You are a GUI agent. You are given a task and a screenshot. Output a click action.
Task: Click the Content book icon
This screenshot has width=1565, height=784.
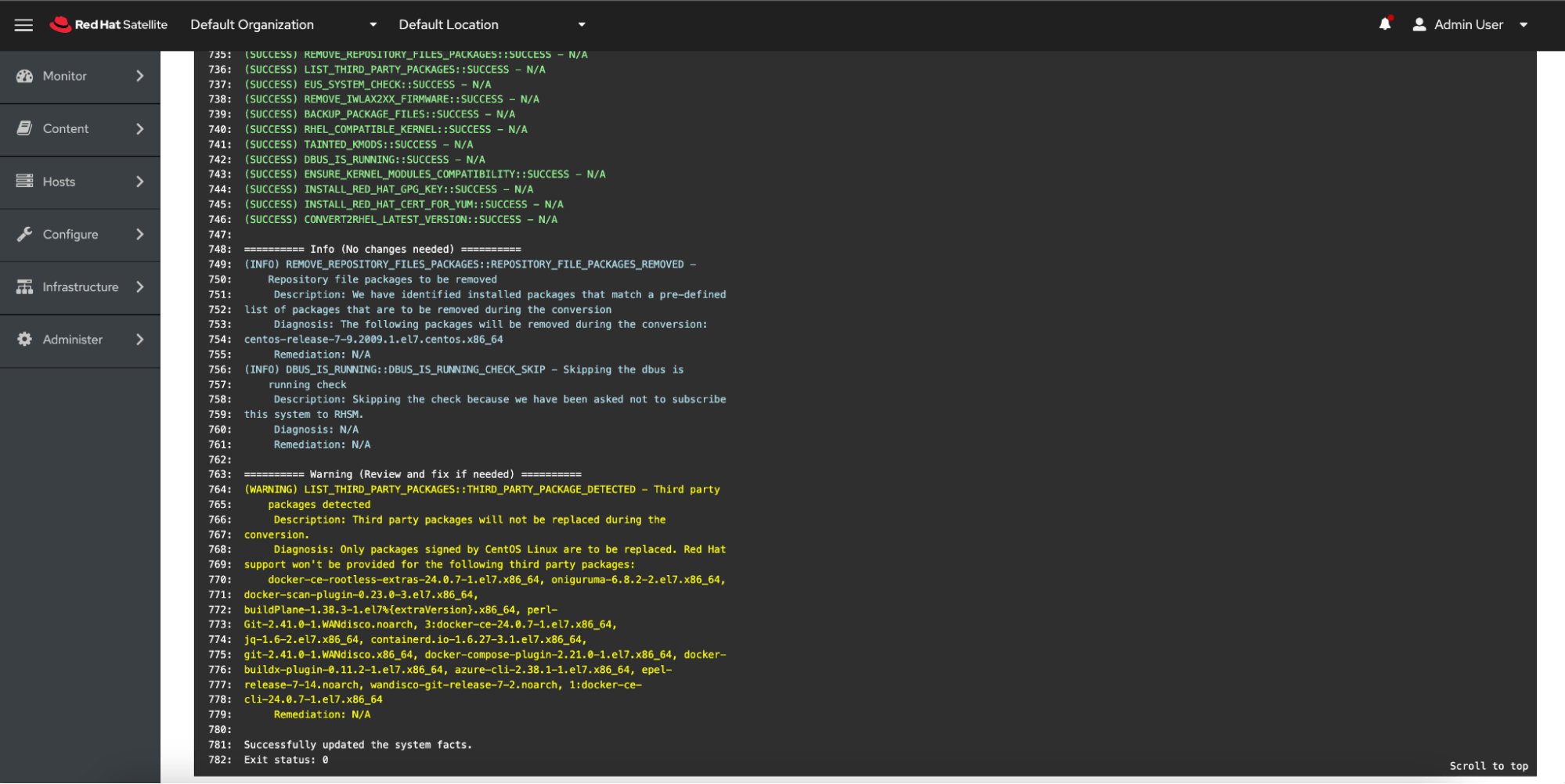[25, 128]
